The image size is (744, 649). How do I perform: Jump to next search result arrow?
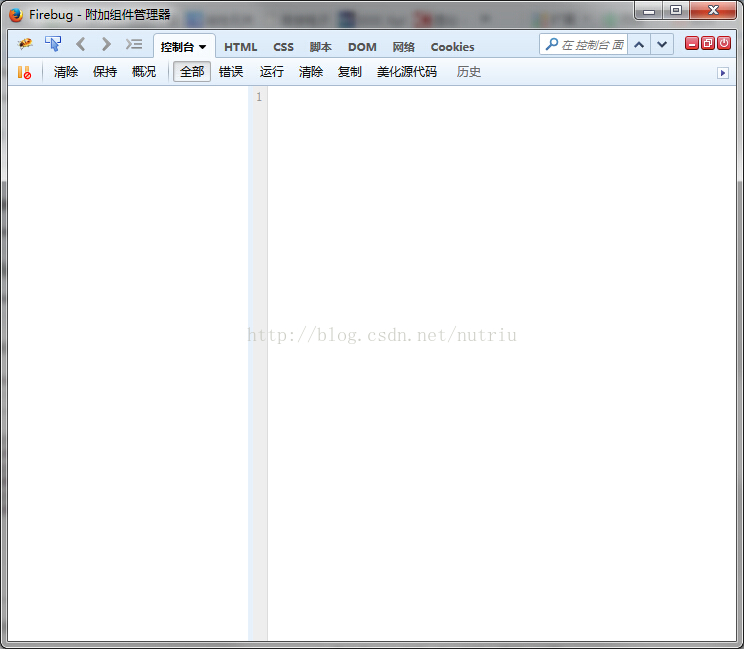pos(662,45)
